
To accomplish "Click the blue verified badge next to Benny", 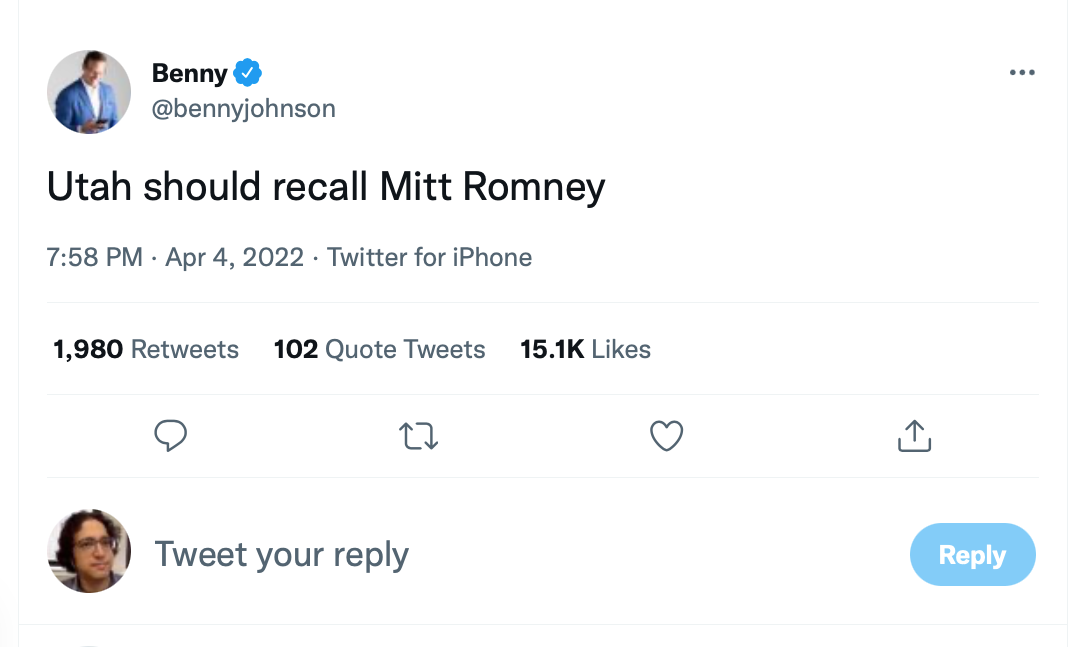I will click(248, 72).
